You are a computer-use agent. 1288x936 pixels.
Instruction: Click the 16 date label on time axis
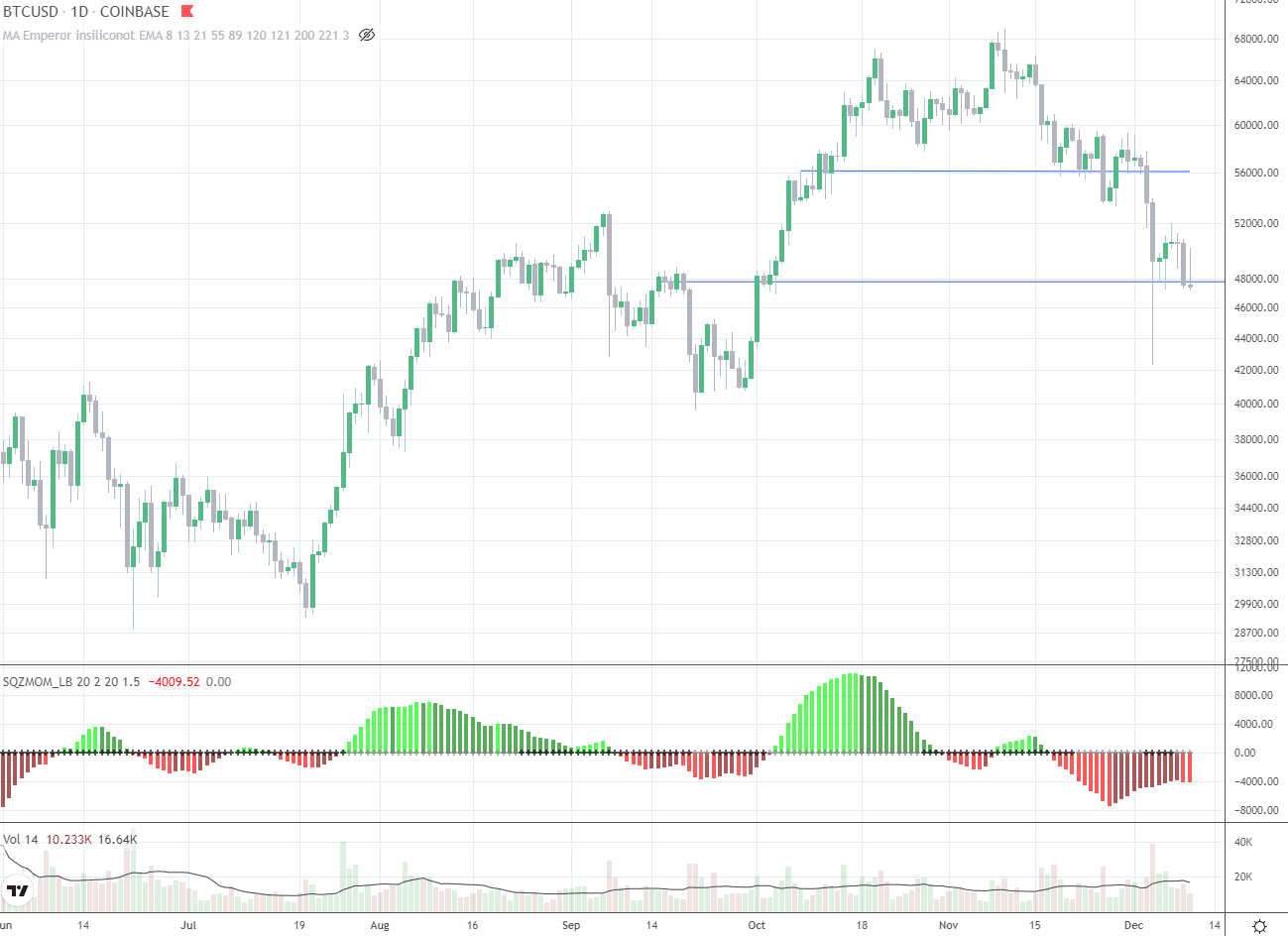[x=472, y=926]
